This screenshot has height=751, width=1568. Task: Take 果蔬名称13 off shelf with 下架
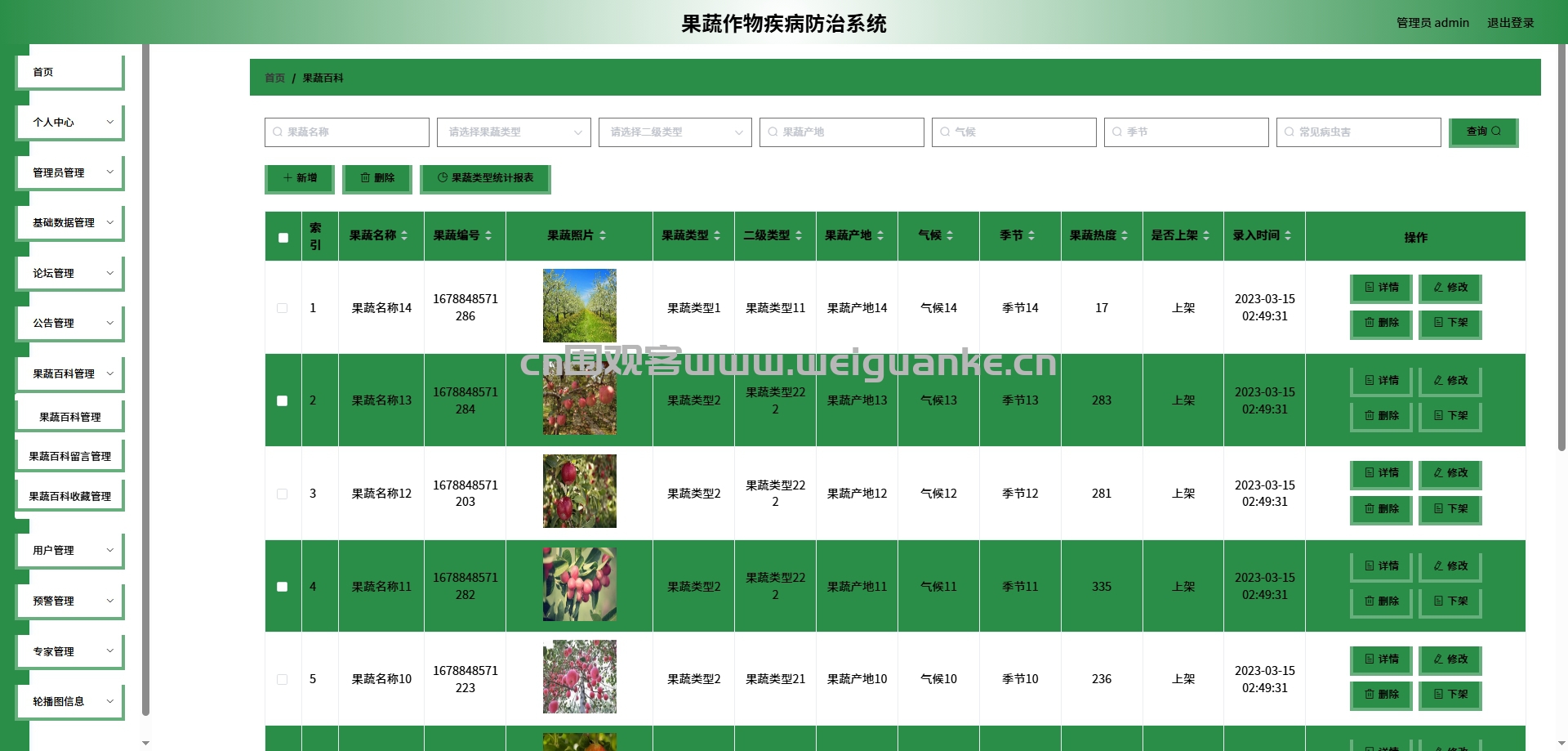pyautogui.click(x=1450, y=416)
